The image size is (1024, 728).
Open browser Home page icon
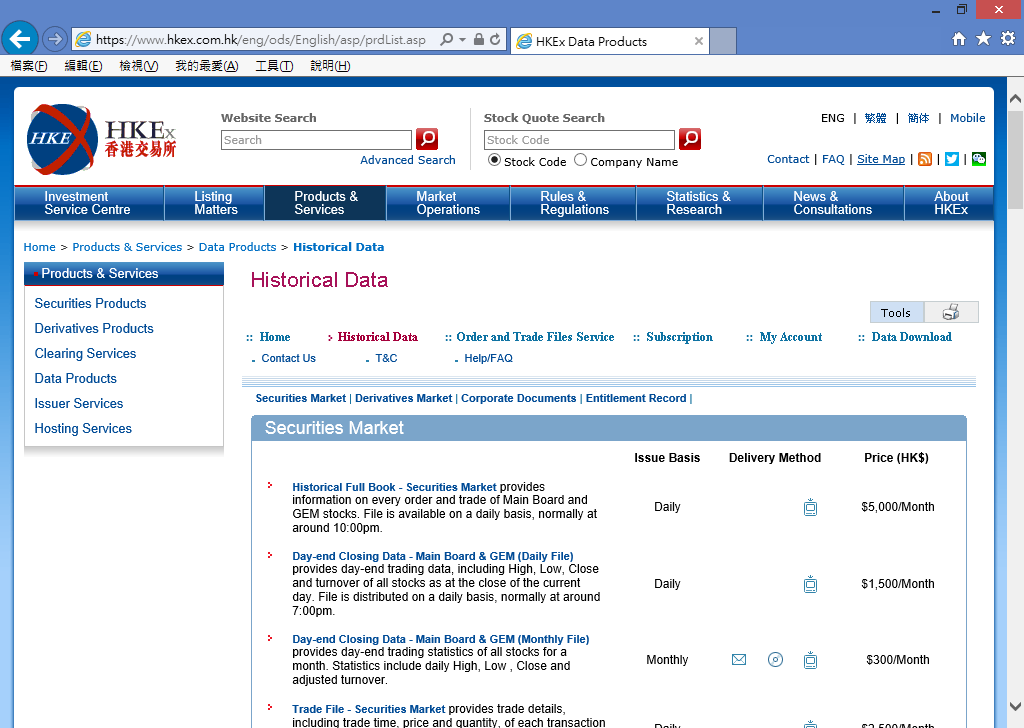[x=959, y=39]
